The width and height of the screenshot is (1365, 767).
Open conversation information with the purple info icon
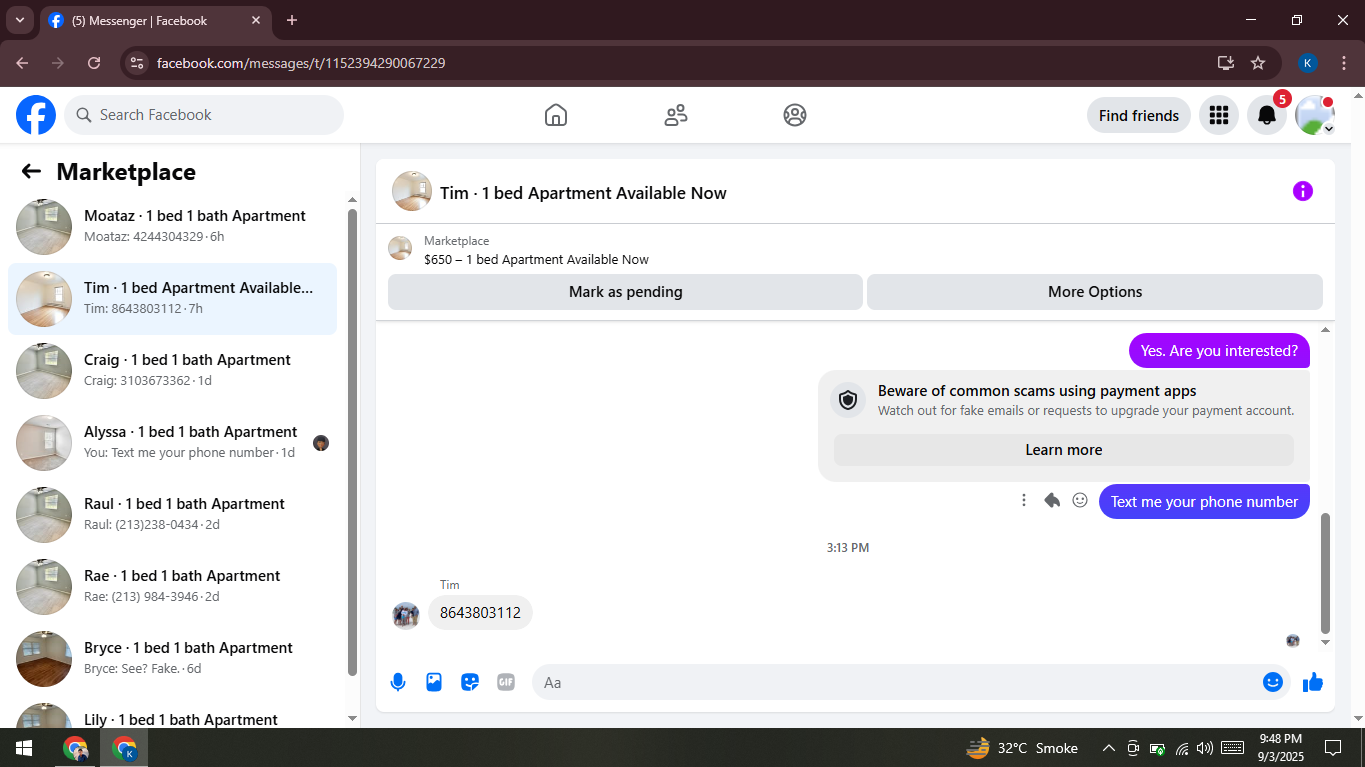[x=1303, y=191]
